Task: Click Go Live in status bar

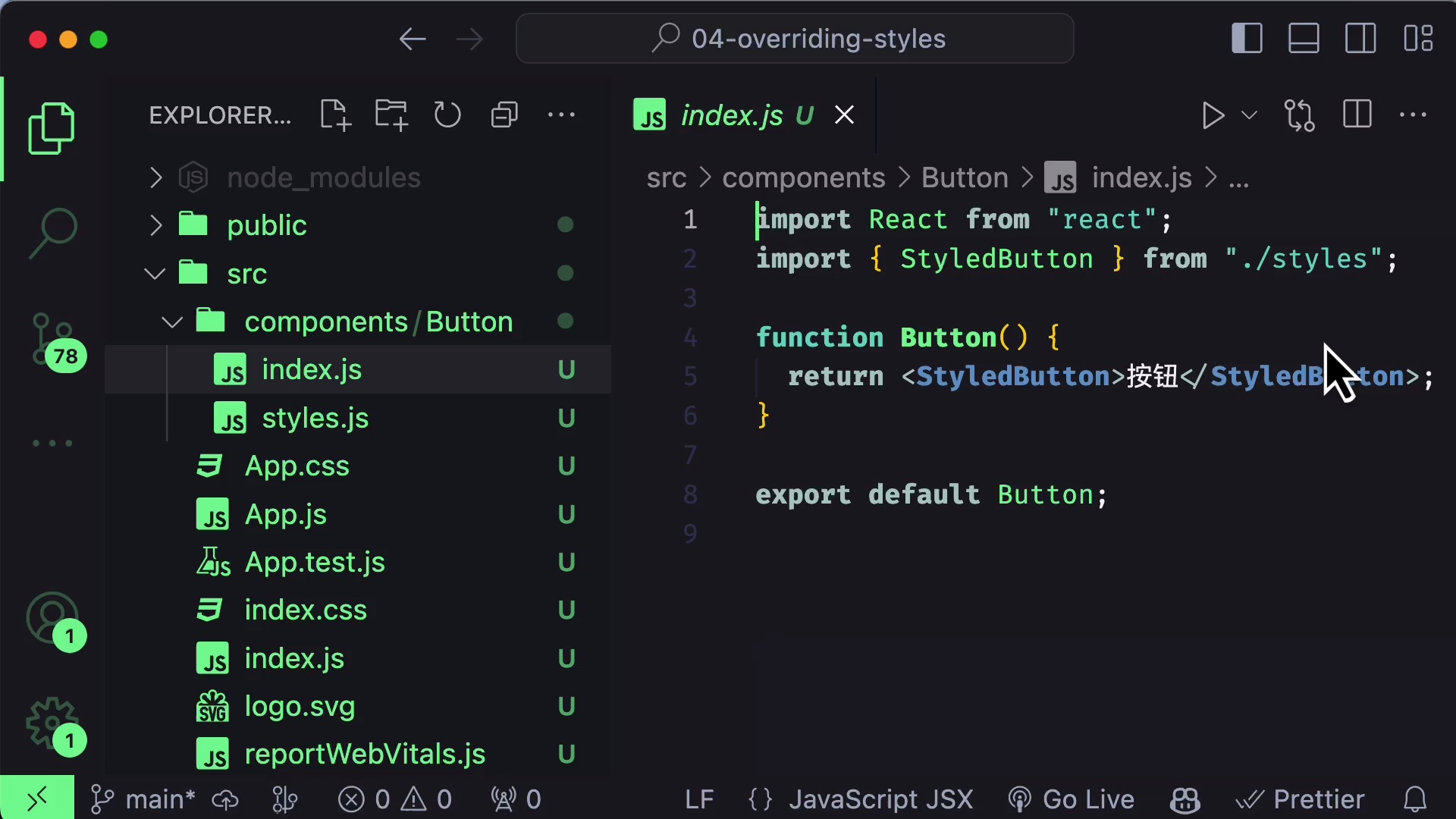Action: [x=1072, y=799]
